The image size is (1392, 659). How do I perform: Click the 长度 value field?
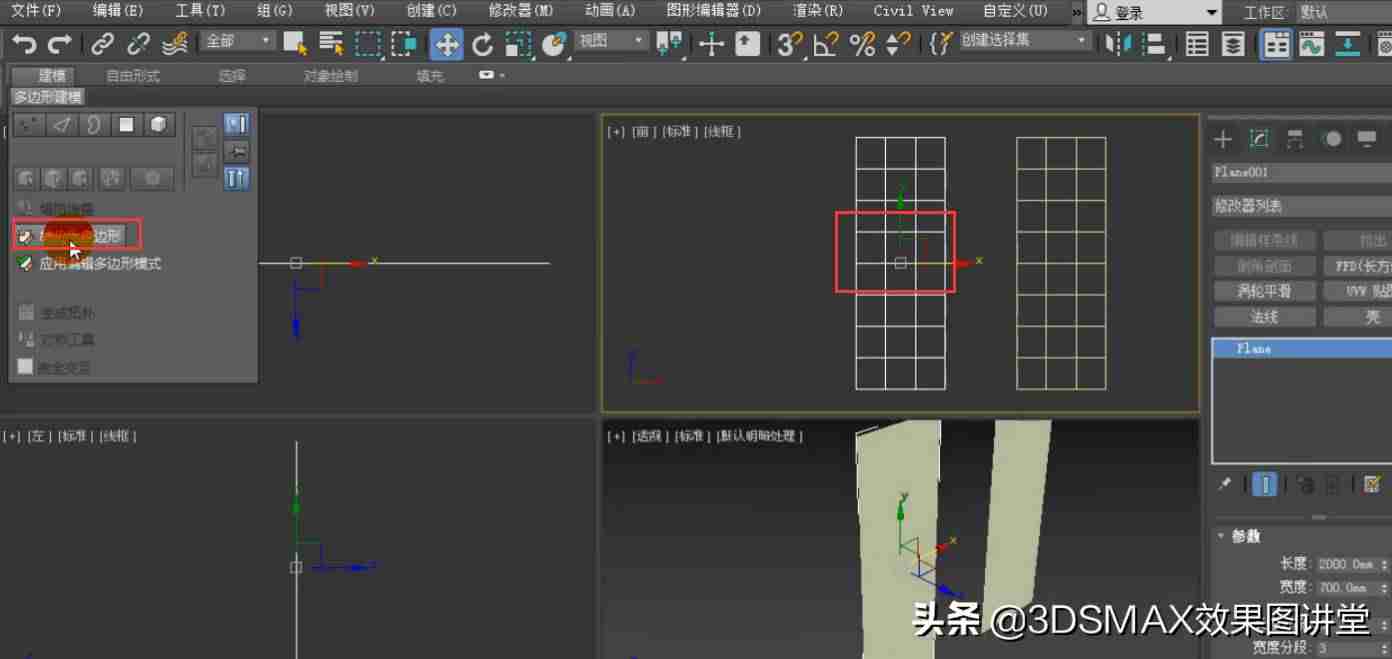tap(1346, 564)
